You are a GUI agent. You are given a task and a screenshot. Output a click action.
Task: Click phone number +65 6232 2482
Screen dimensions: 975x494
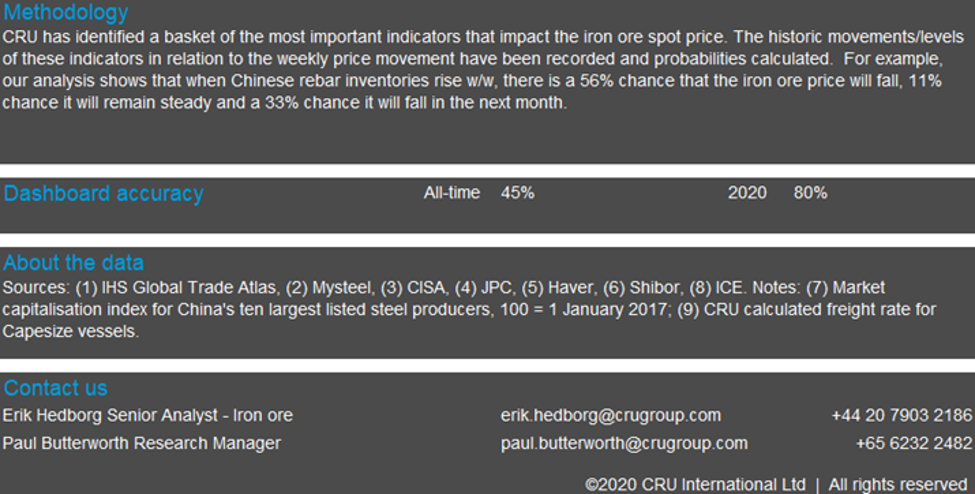click(x=913, y=443)
